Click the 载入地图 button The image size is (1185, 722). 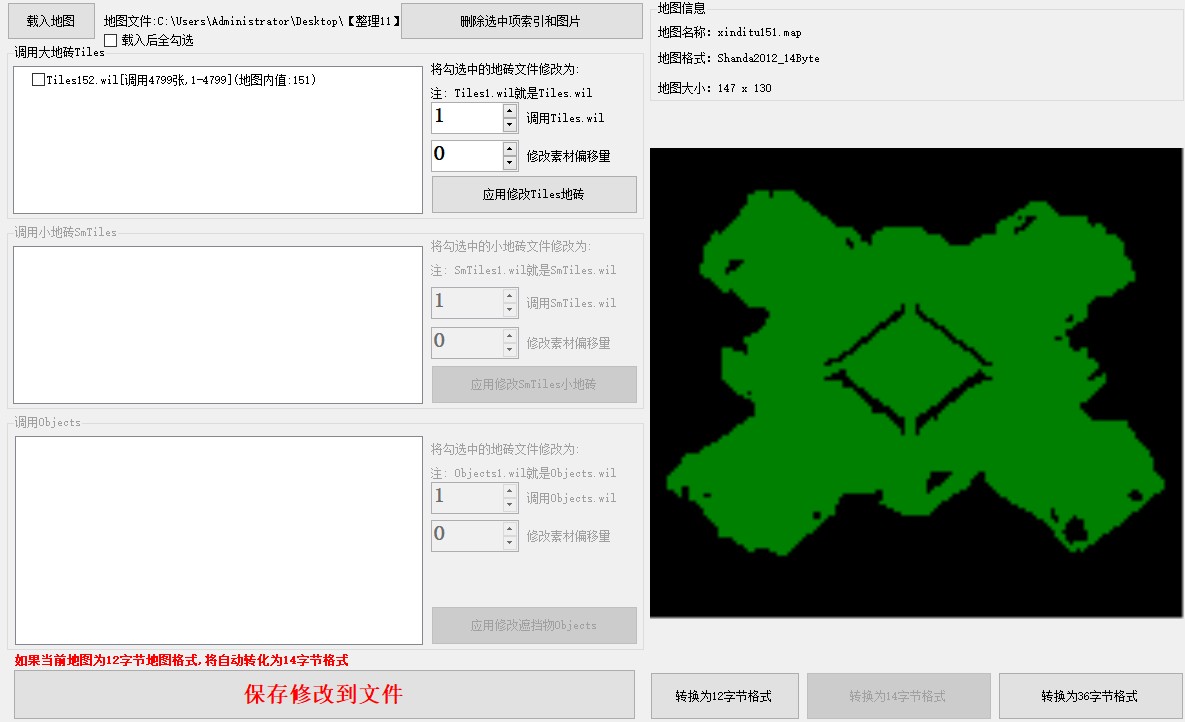pyautogui.click(x=51, y=20)
